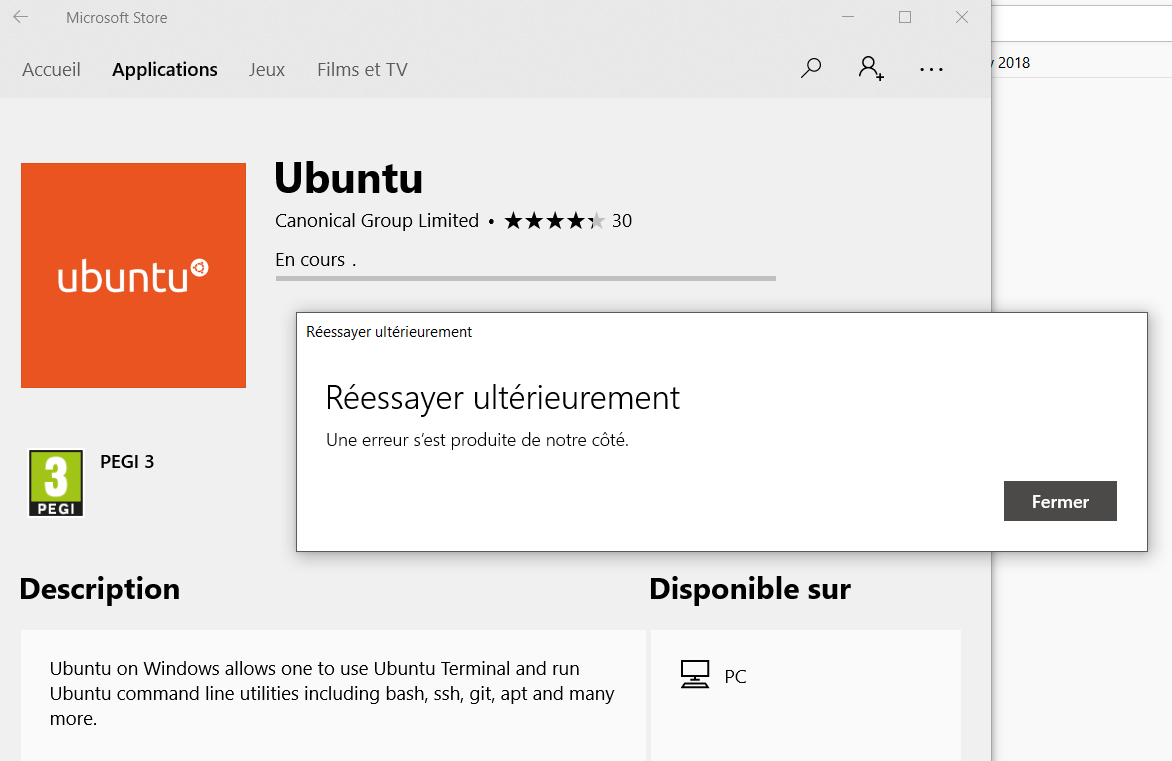1172x761 pixels.
Task: Click the orange Ubuntu app logo
Action: 133,275
